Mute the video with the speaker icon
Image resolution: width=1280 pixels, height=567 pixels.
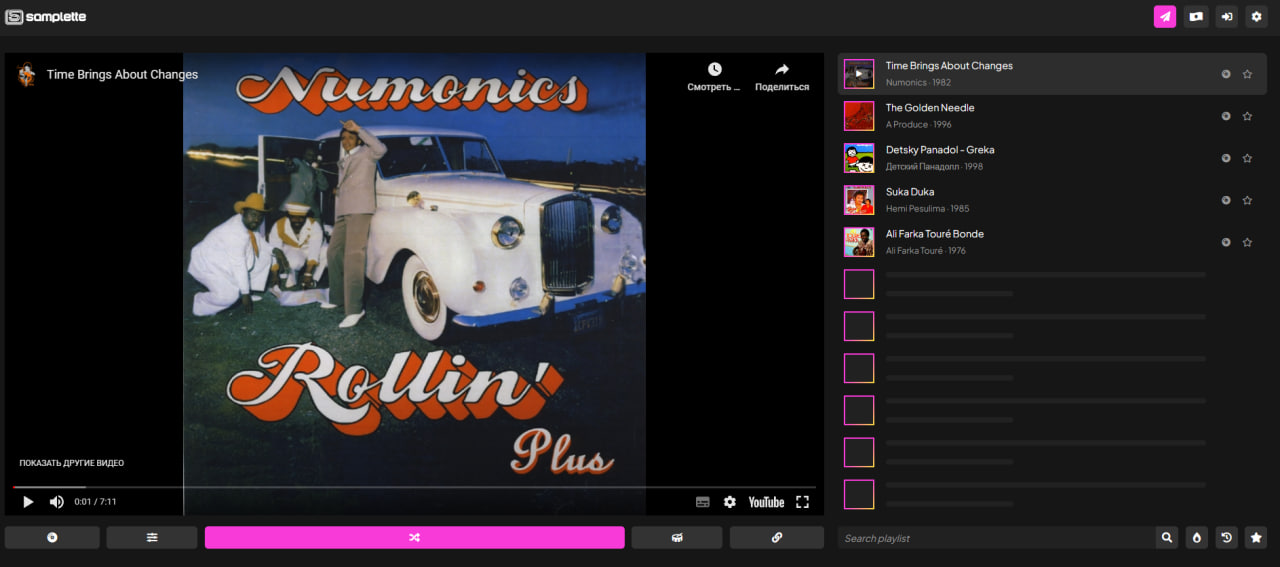point(57,502)
